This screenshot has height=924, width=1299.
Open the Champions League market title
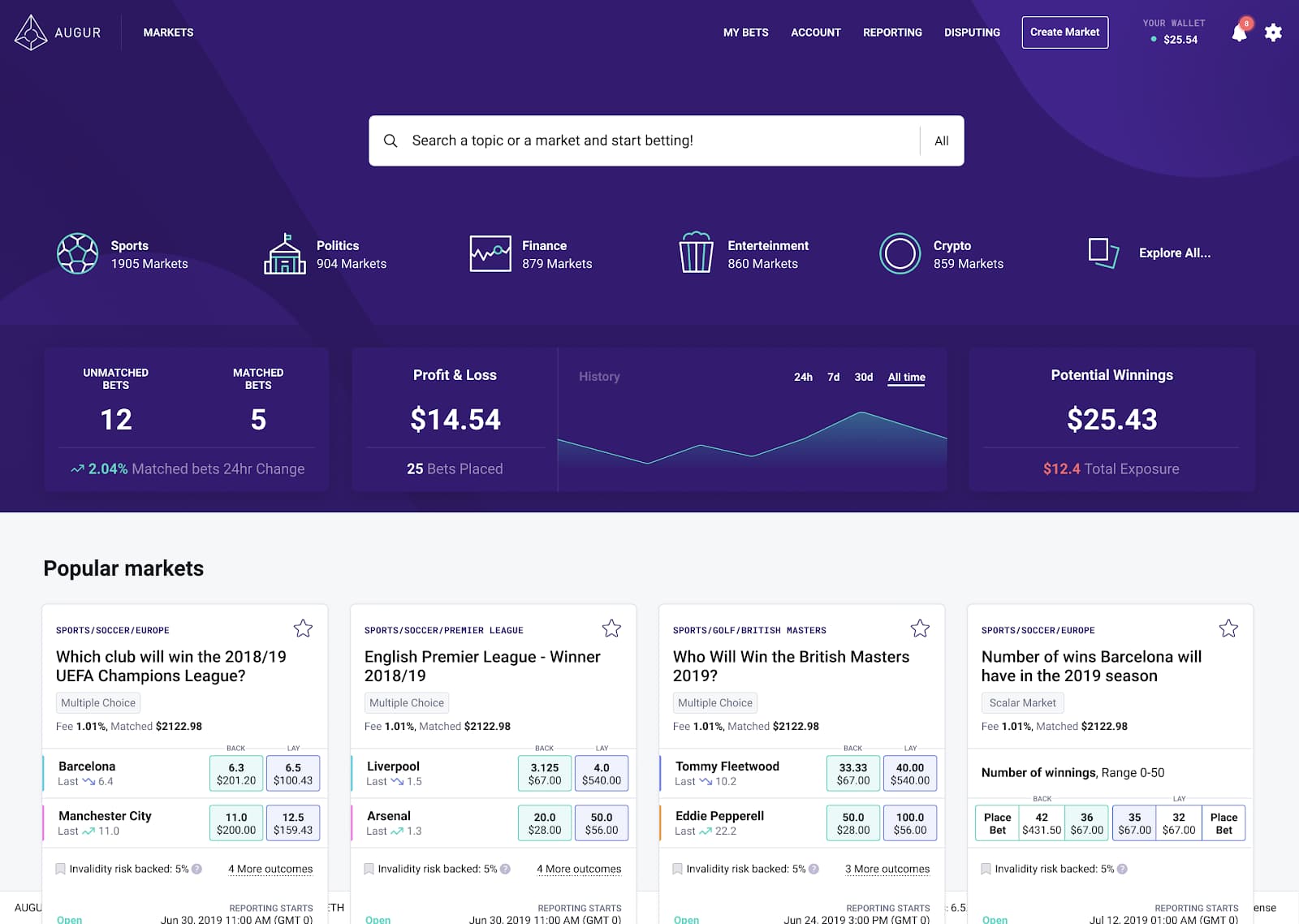(171, 666)
